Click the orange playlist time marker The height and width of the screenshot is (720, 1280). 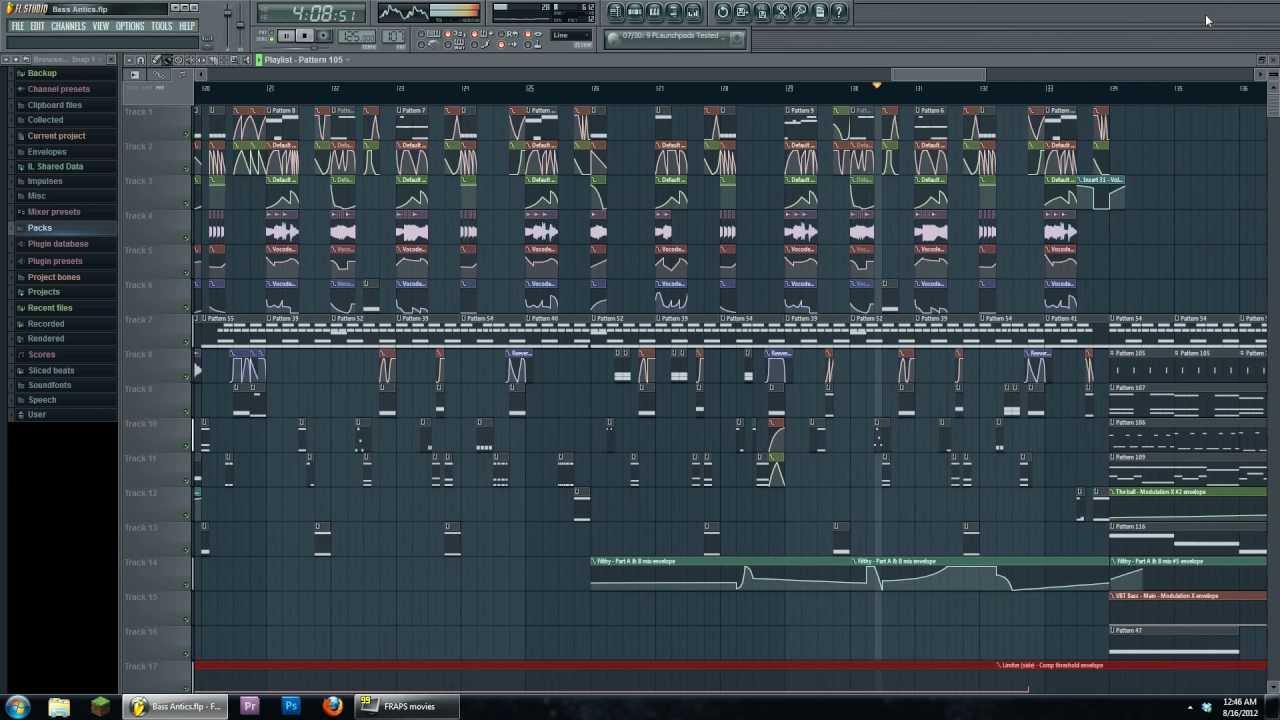[x=876, y=85]
